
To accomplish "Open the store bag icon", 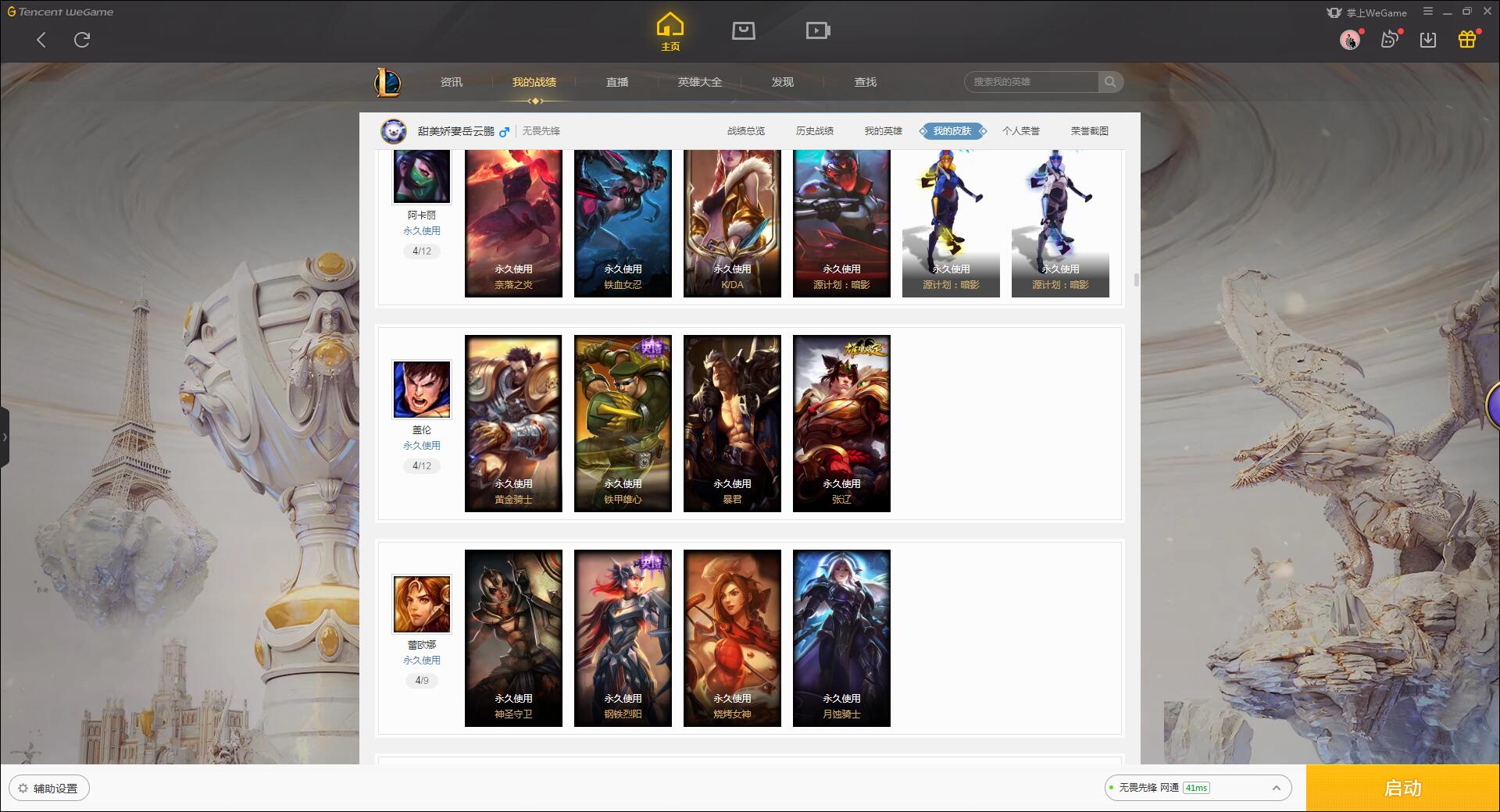I will click(743, 30).
